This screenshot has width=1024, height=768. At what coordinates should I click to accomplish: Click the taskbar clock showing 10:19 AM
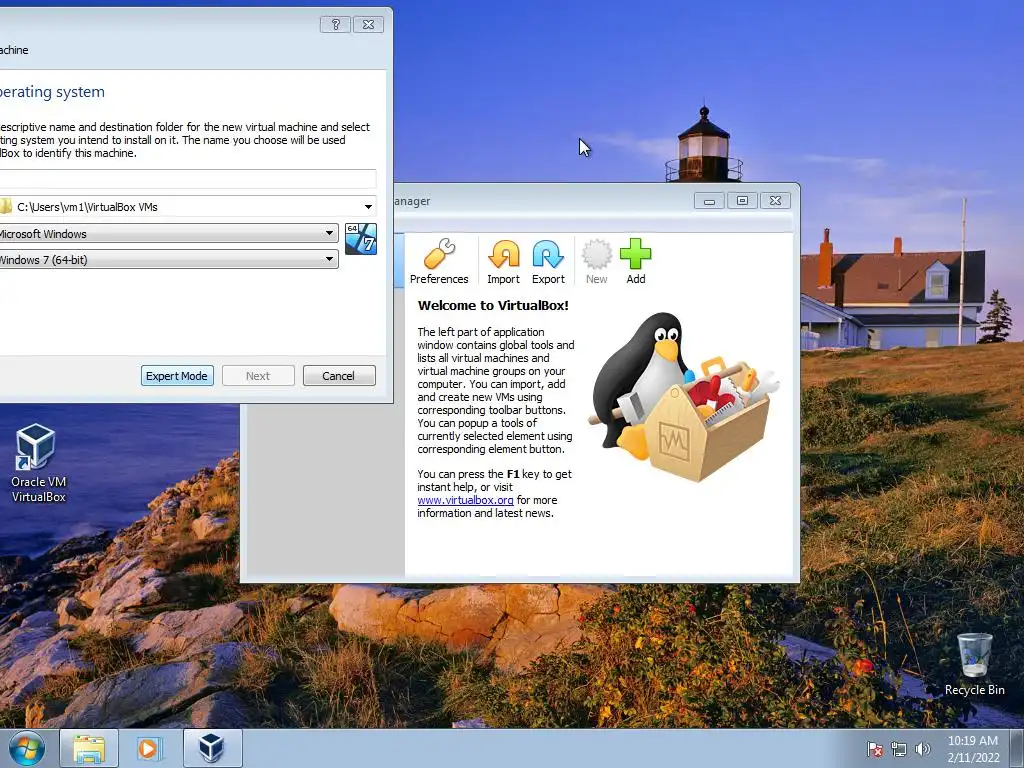973,749
